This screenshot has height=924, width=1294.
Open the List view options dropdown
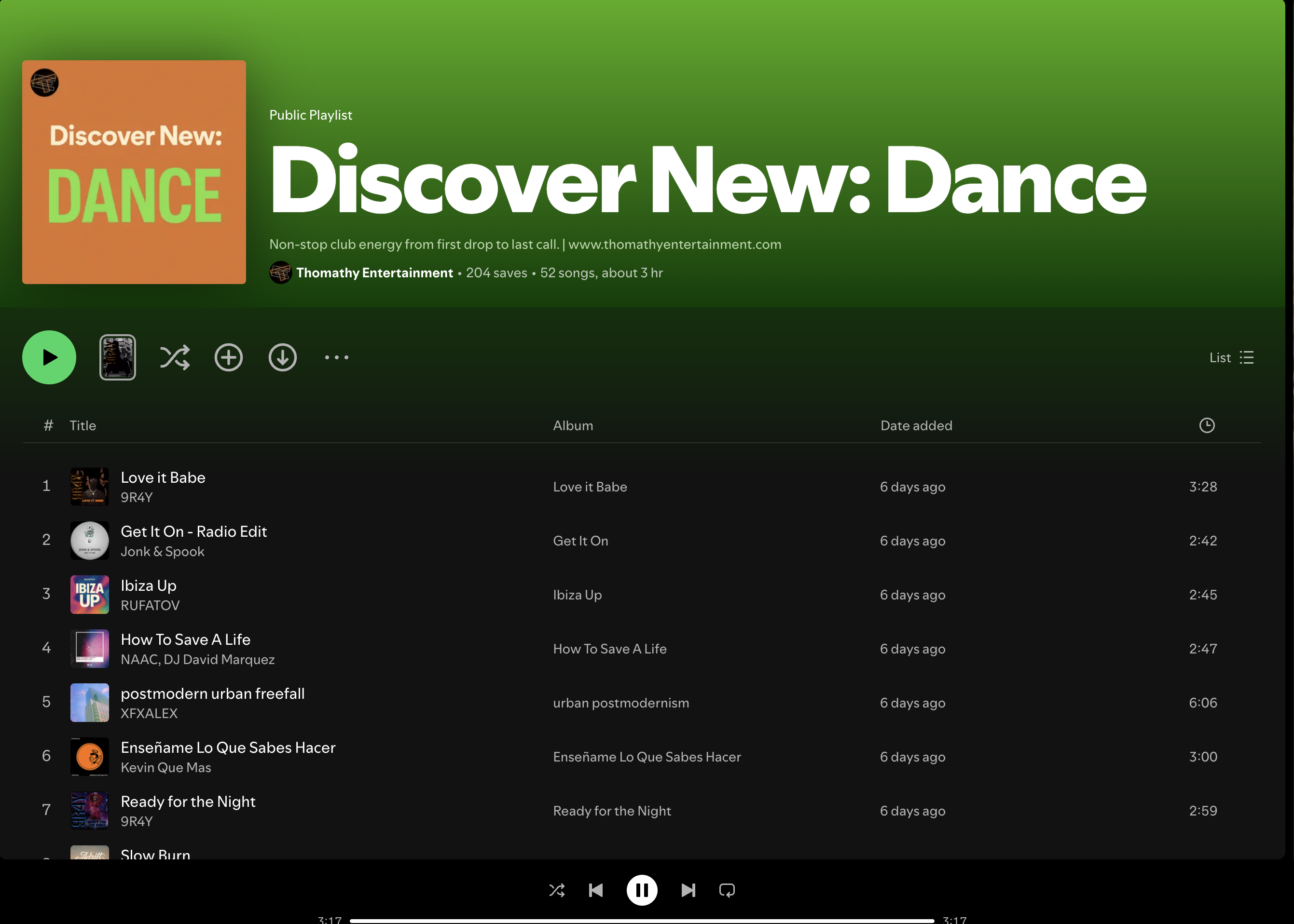(1231, 357)
